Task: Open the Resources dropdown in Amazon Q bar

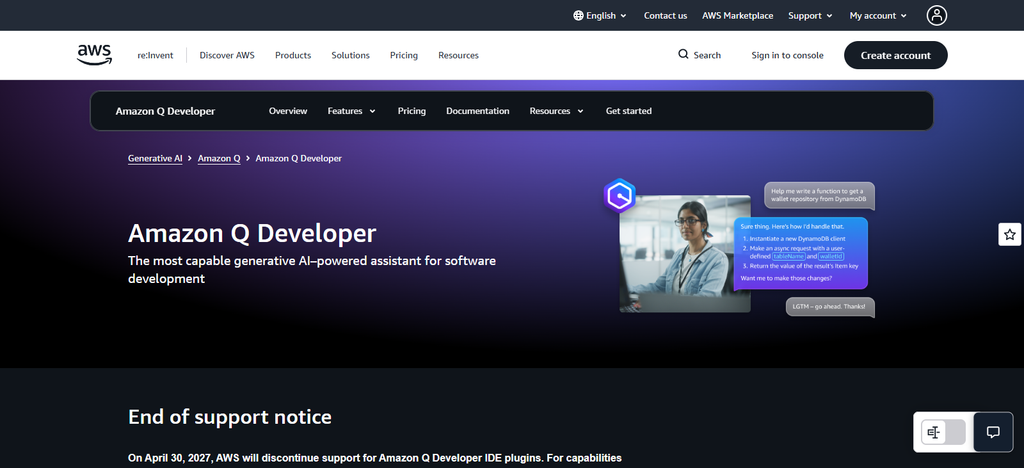Action: point(556,111)
